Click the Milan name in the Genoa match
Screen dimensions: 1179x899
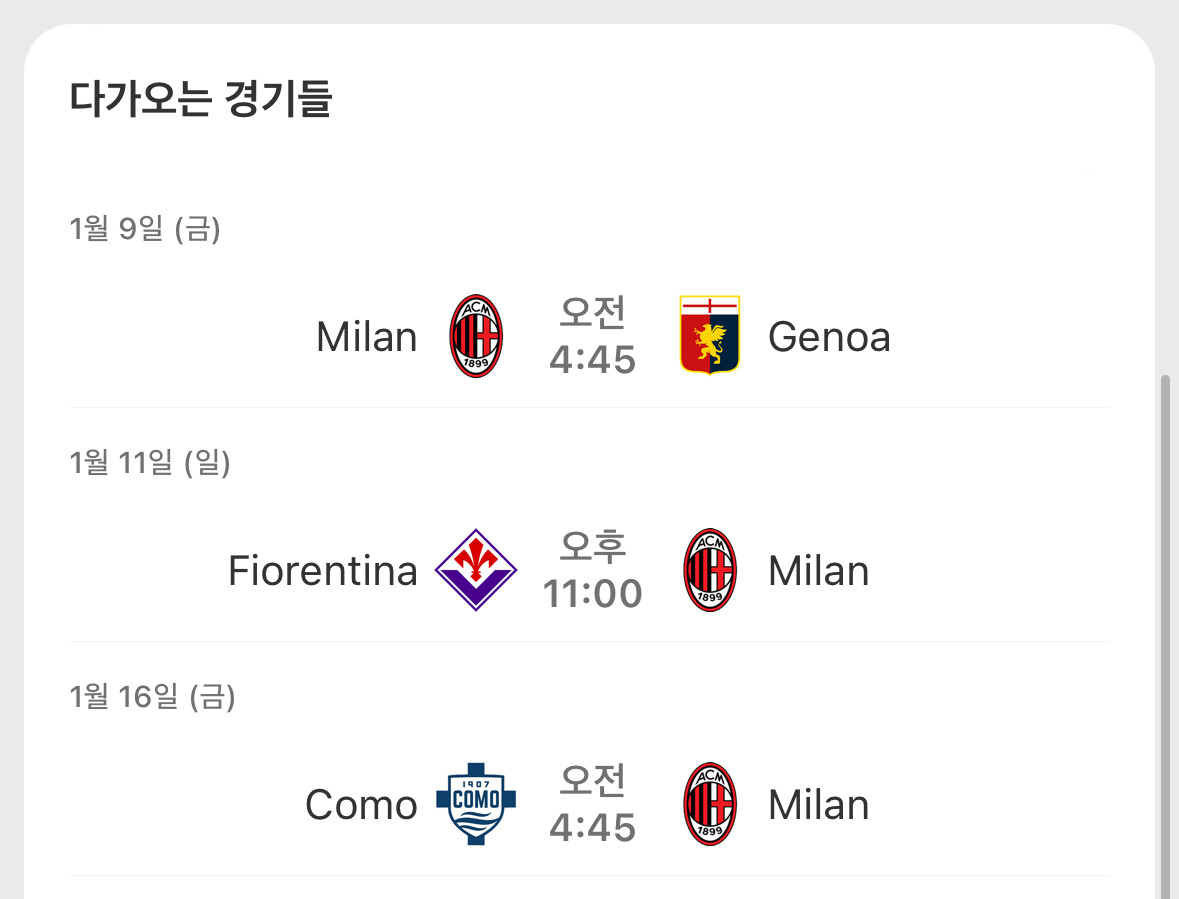tap(366, 337)
